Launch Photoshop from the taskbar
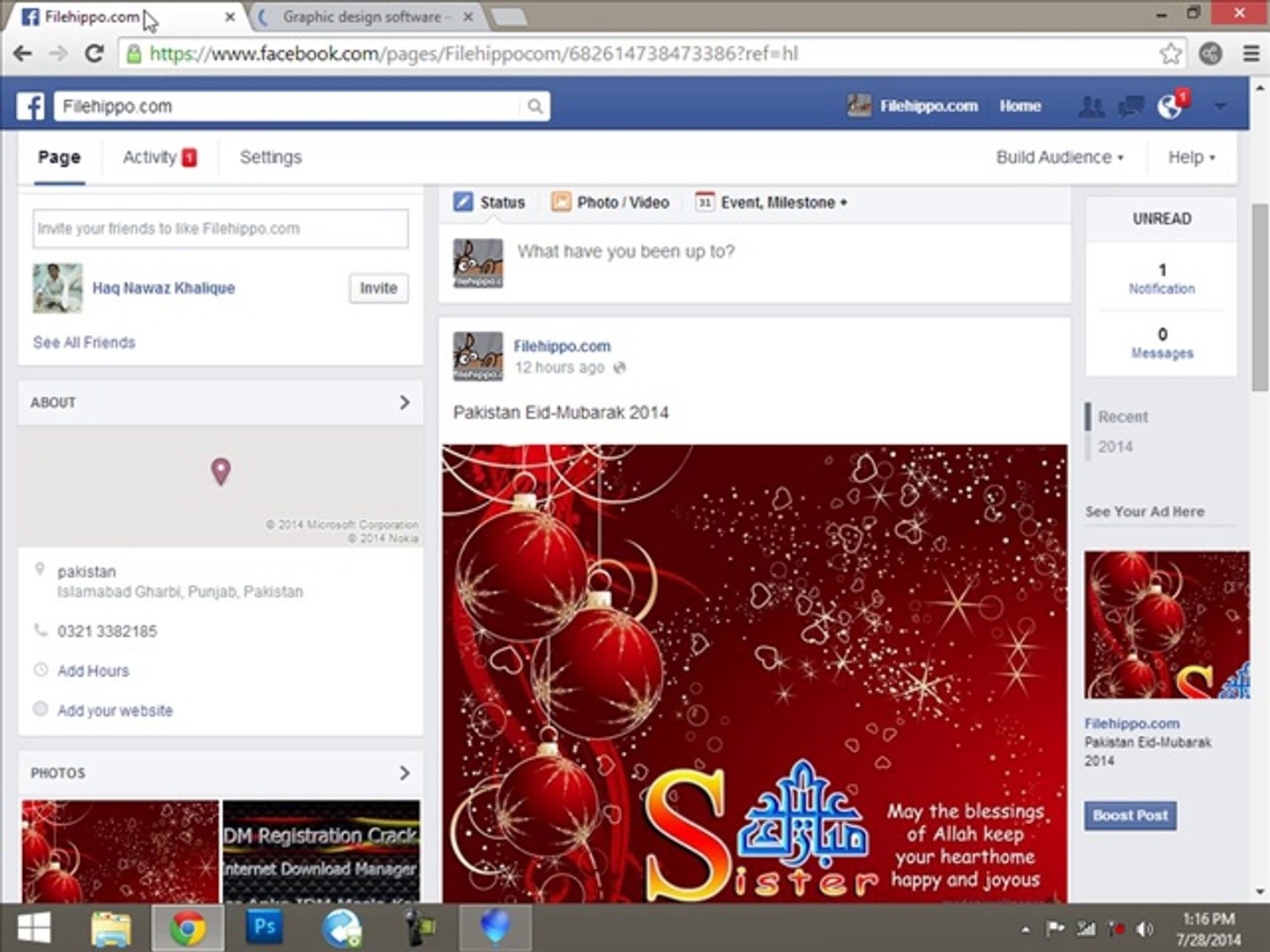The width and height of the screenshot is (1270, 952). click(x=264, y=927)
